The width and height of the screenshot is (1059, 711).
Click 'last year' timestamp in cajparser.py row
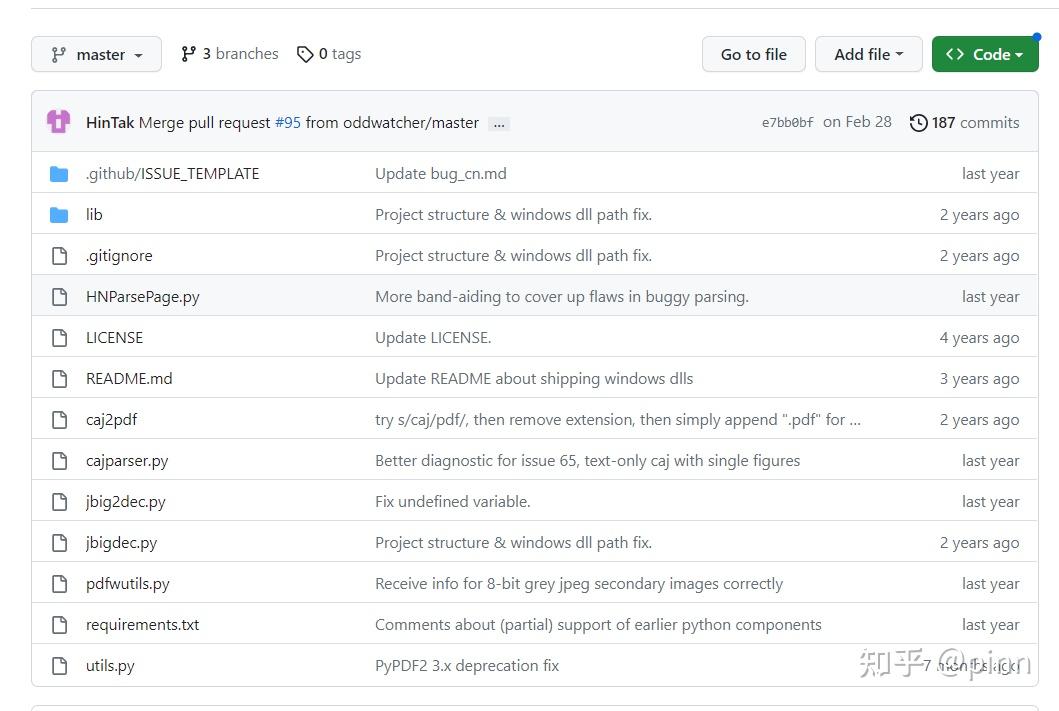tap(991, 460)
